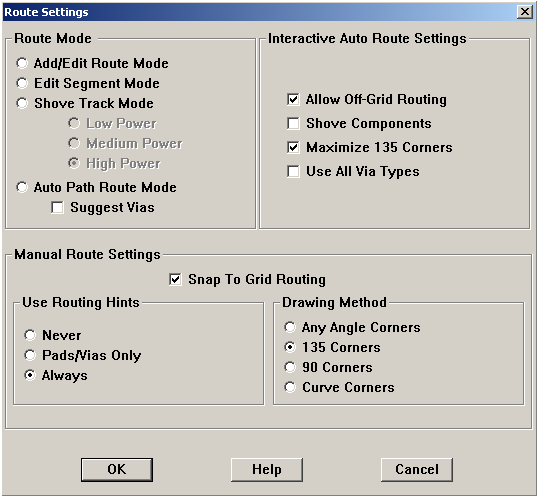Cancel the Route Settings dialog
540x498 pixels.
click(x=417, y=469)
